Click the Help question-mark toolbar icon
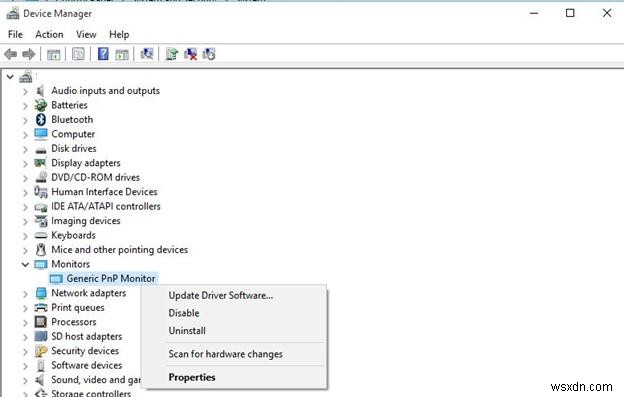The height and width of the screenshot is (397, 624). [103, 54]
